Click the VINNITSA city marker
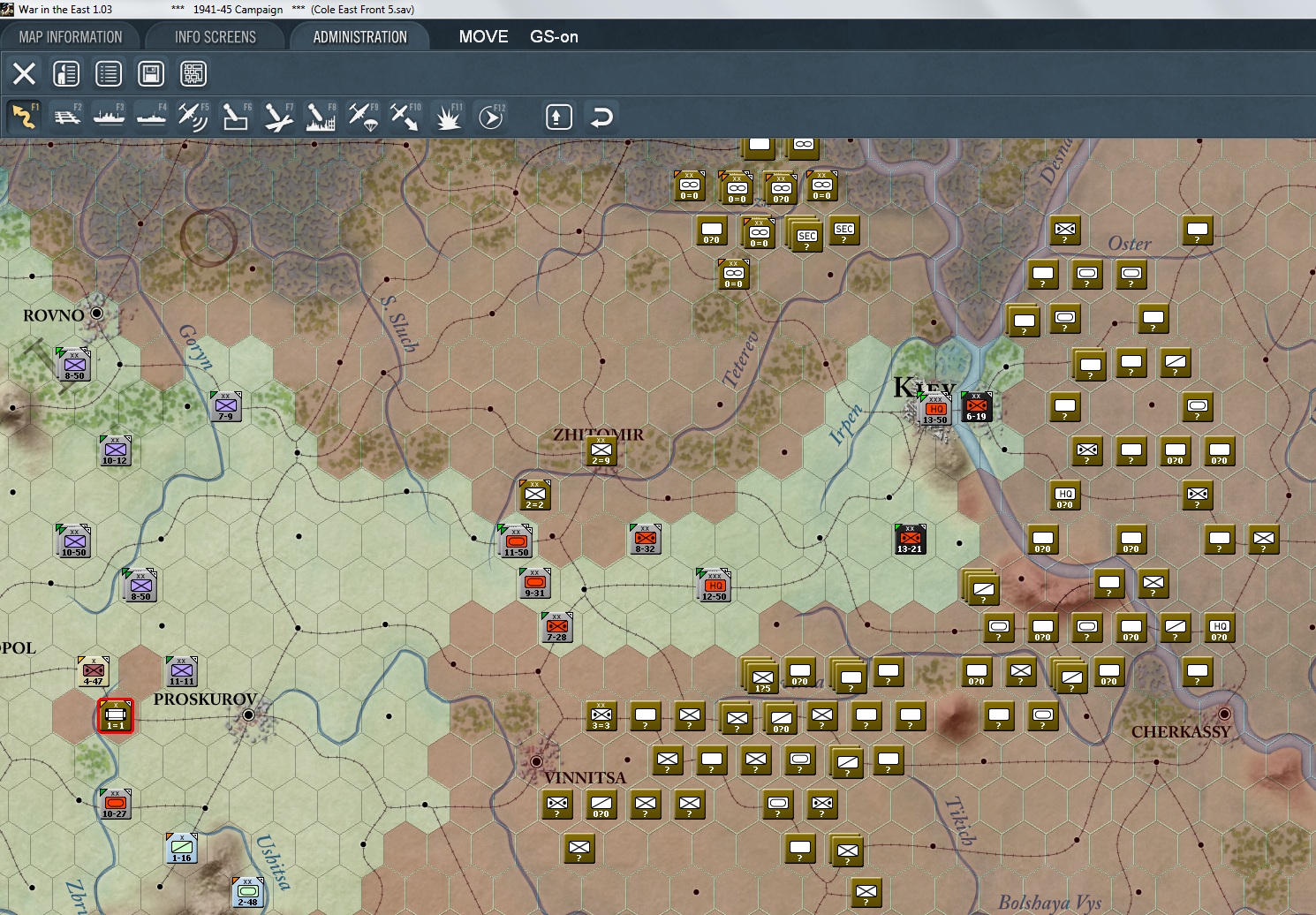Image resolution: width=1316 pixels, height=915 pixels. tap(536, 761)
